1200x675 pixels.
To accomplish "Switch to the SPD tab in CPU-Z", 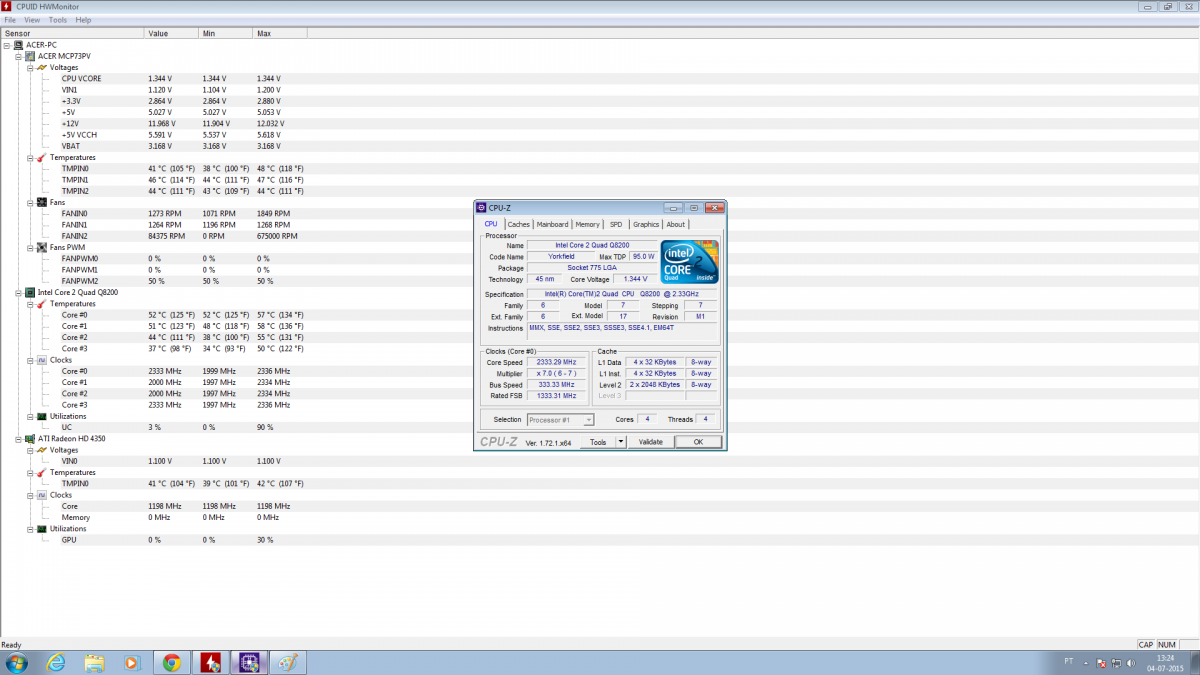I will [x=616, y=224].
